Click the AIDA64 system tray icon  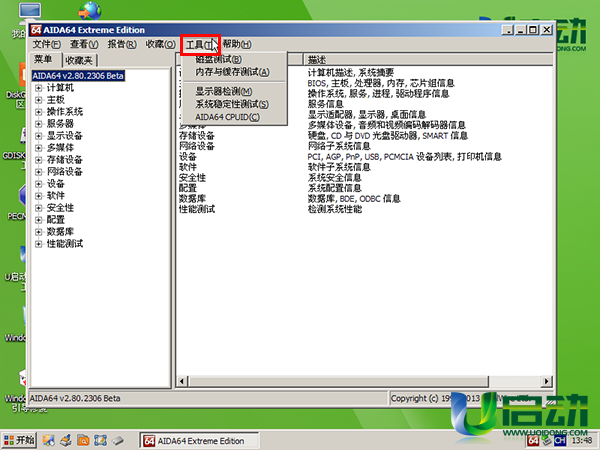tap(533, 440)
